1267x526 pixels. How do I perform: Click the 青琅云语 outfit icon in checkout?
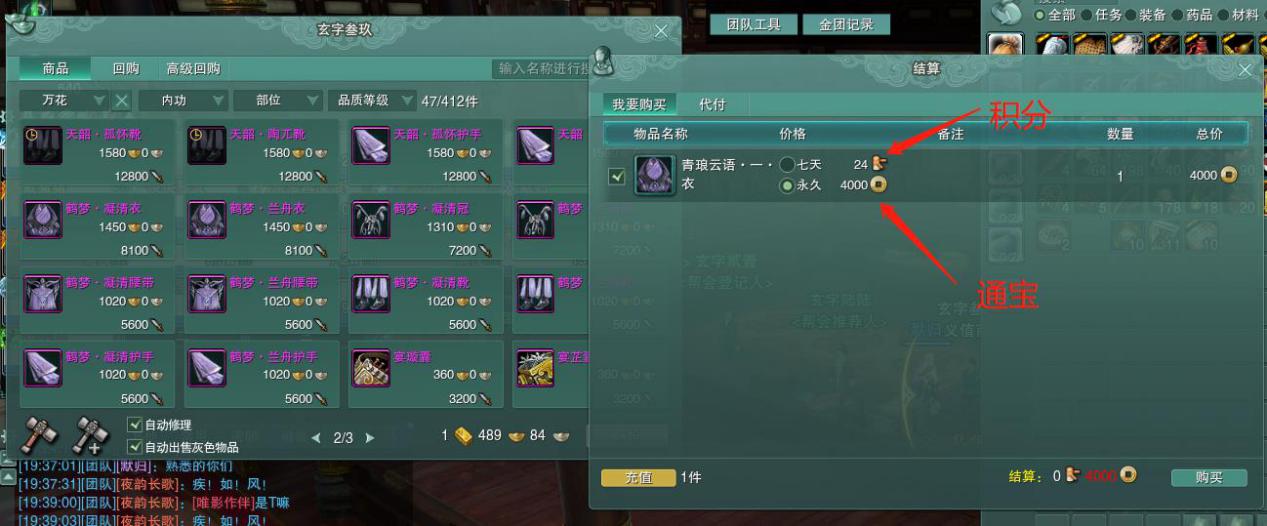pyautogui.click(x=655, y=176)
